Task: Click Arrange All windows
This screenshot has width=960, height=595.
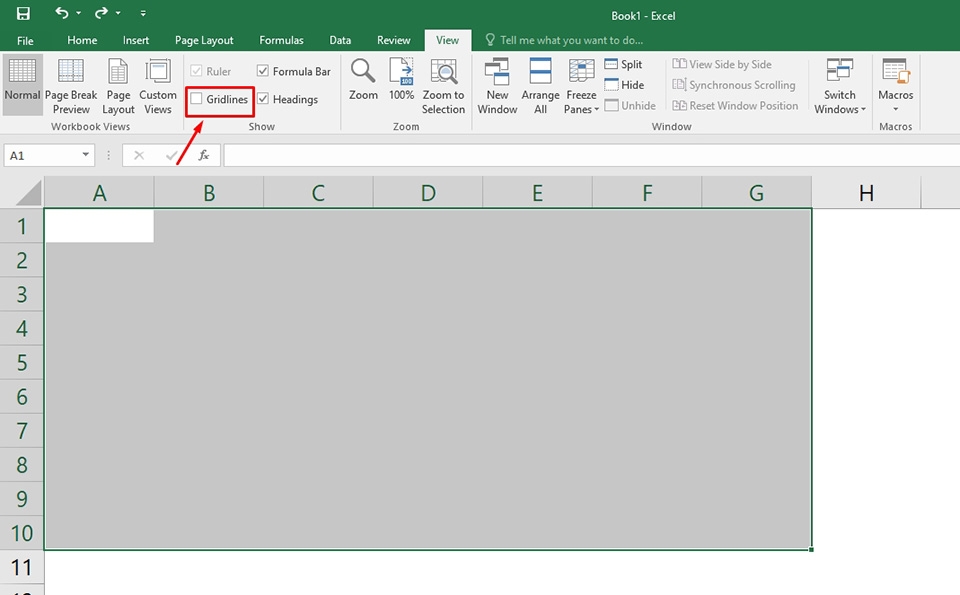Action: (540, 86)
